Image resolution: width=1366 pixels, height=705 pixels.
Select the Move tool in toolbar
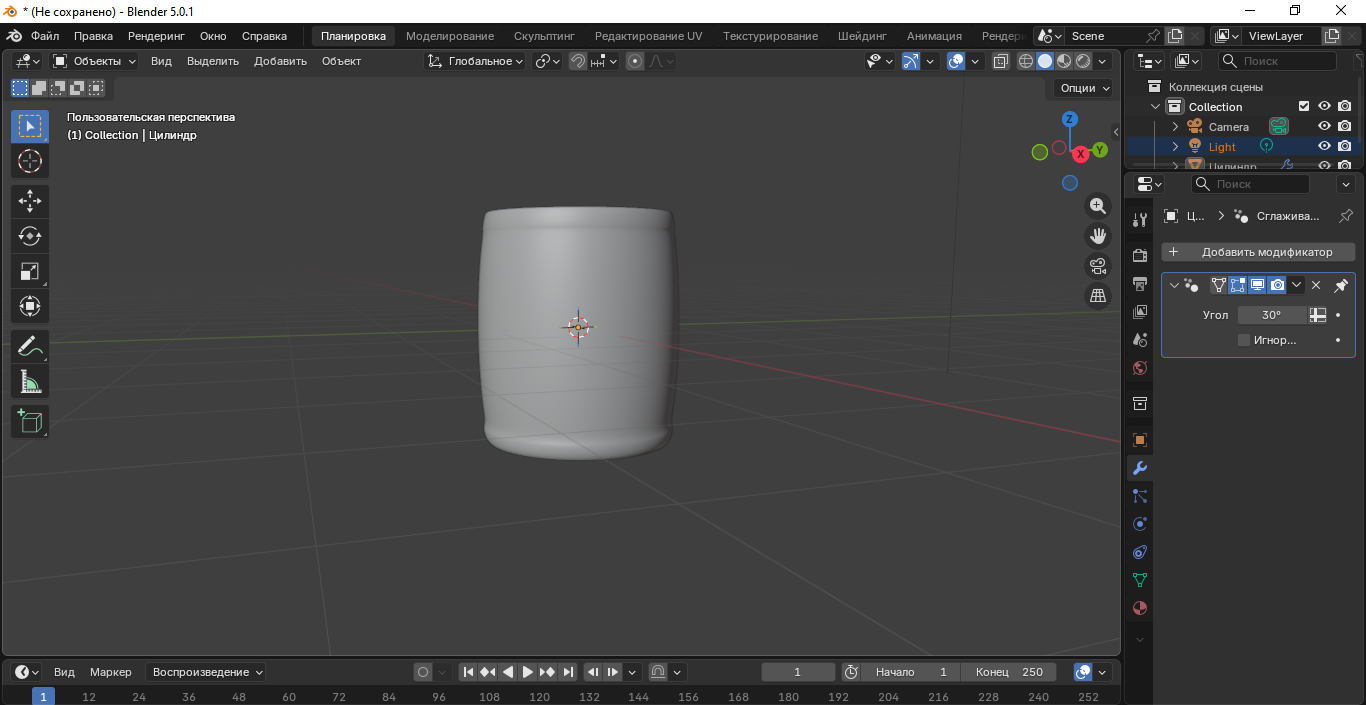coord(29,201)
